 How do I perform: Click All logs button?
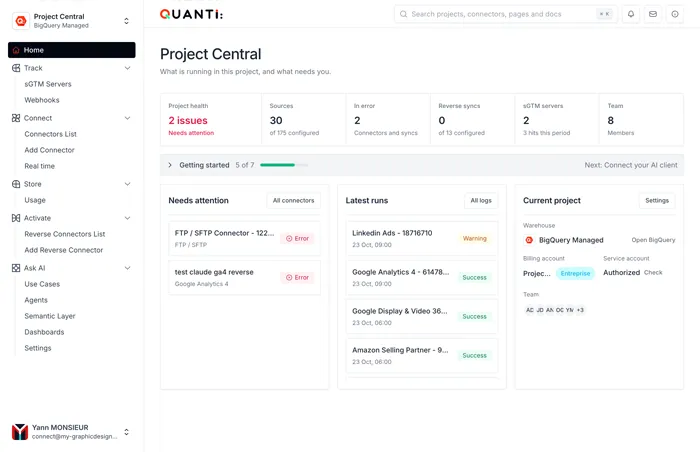pos(481,201)
